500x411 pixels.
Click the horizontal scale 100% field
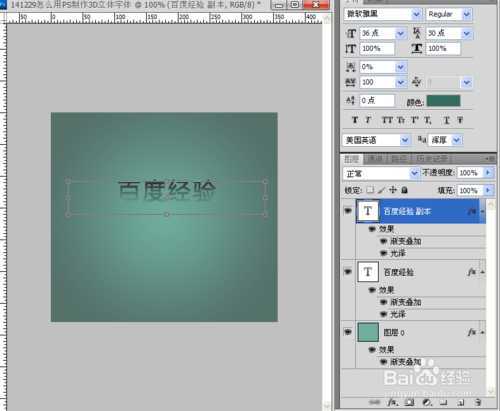[443, 49]
